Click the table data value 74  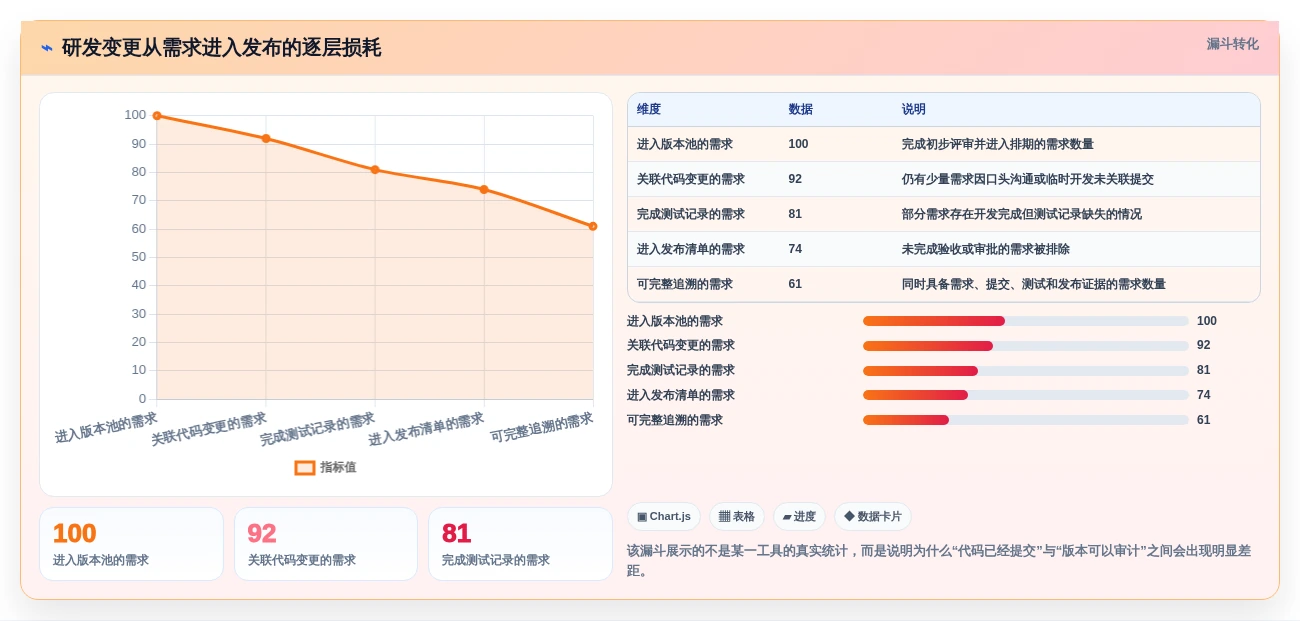click(795, 249)
